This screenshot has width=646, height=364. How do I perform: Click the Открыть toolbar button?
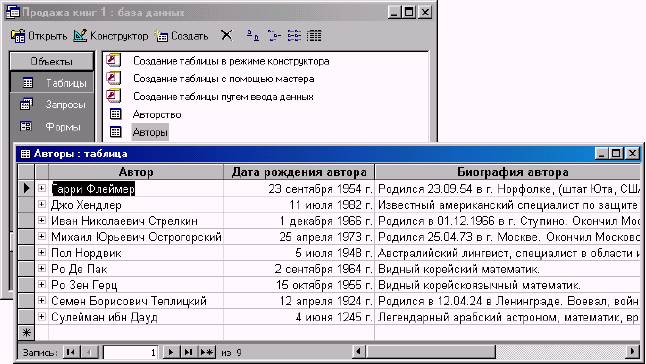click(39, 36)
